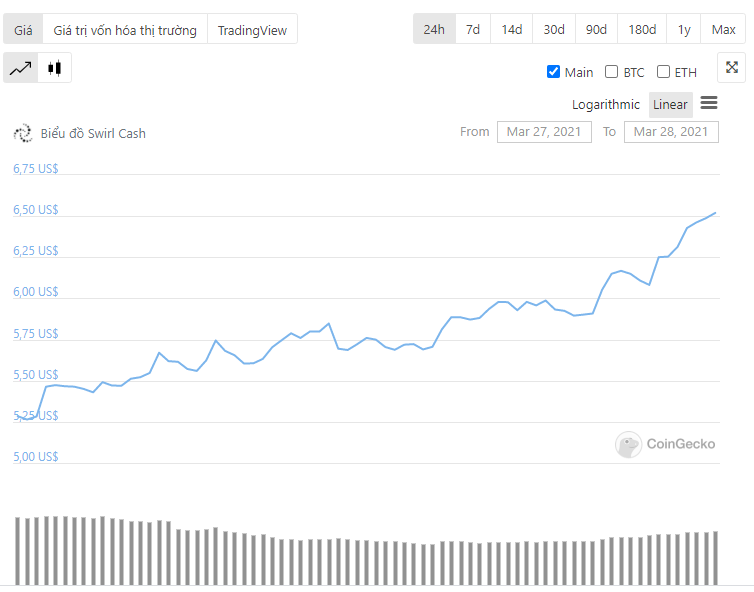The width and height of the screenshot is (754, 592).
Task: Enable the BTC comparison checkbox
Action: [x=611, y=72]
